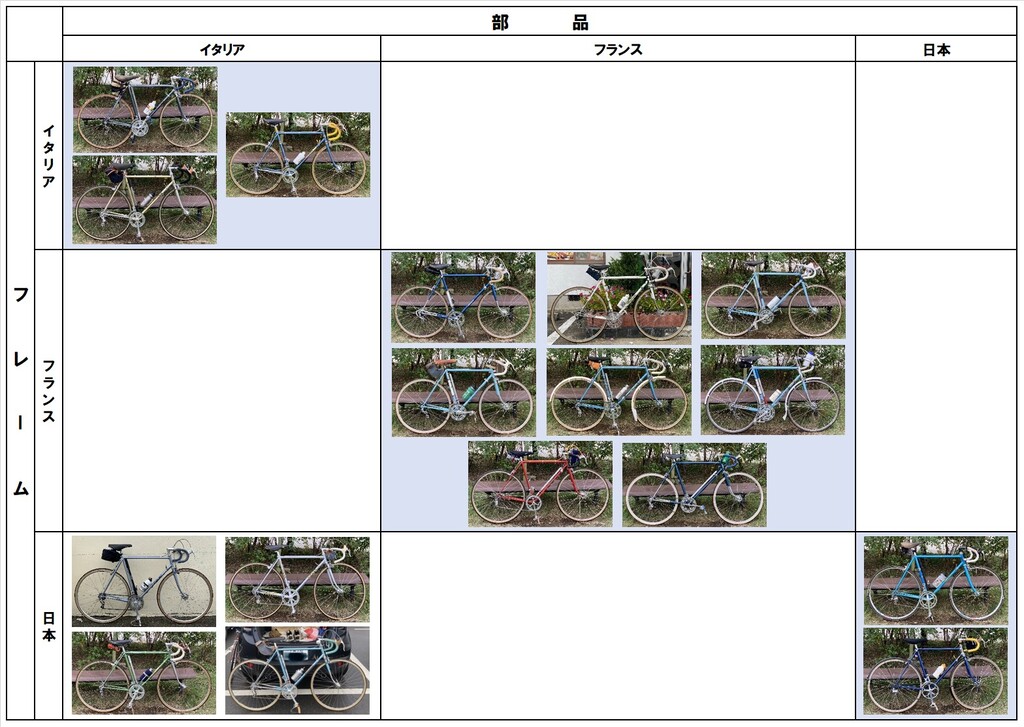Click the dark blue bicycle beside the red one

pyautogui.click(x=694, y=485)
